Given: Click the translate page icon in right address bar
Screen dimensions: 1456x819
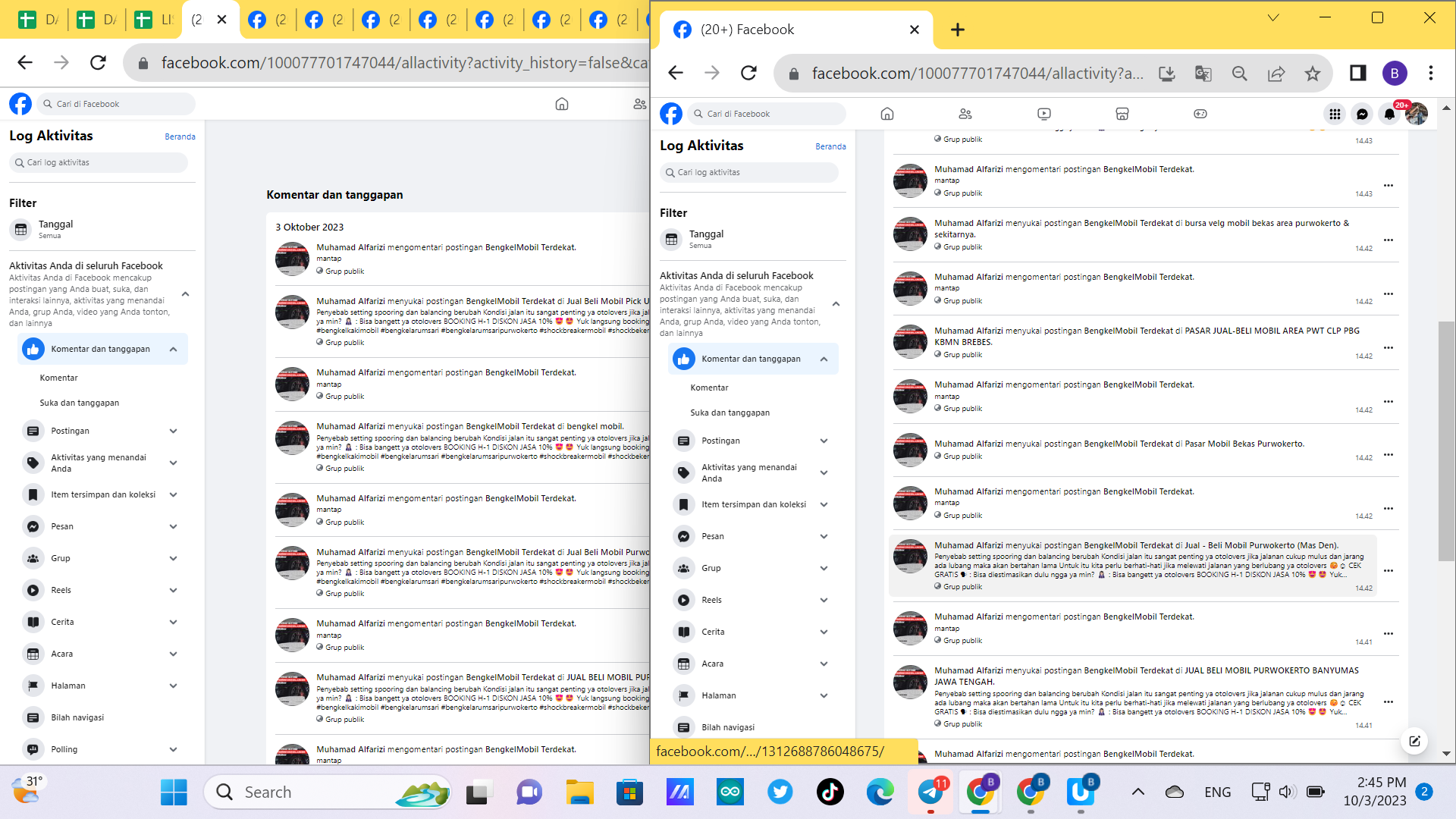Looking at the screenshot, I should tap(1203, 74).
